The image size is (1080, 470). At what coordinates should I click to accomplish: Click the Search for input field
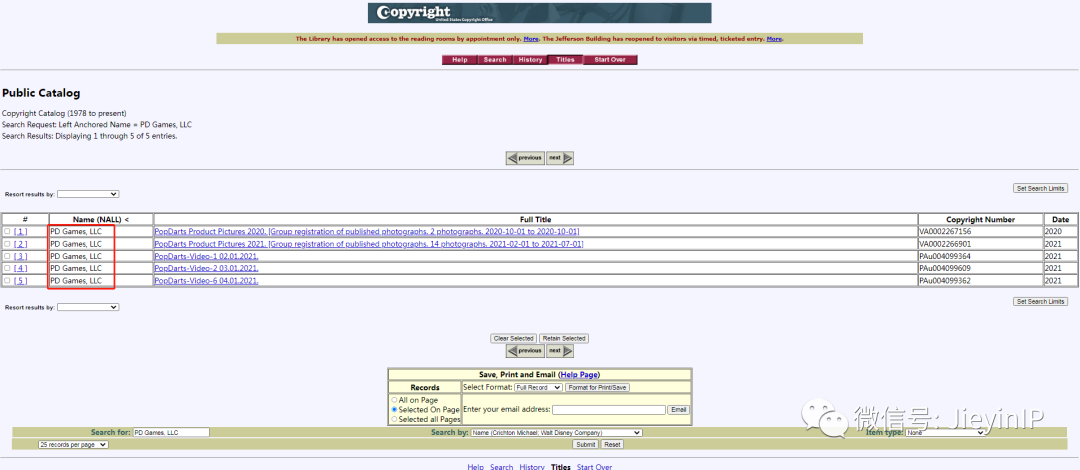tap(171, 432)
